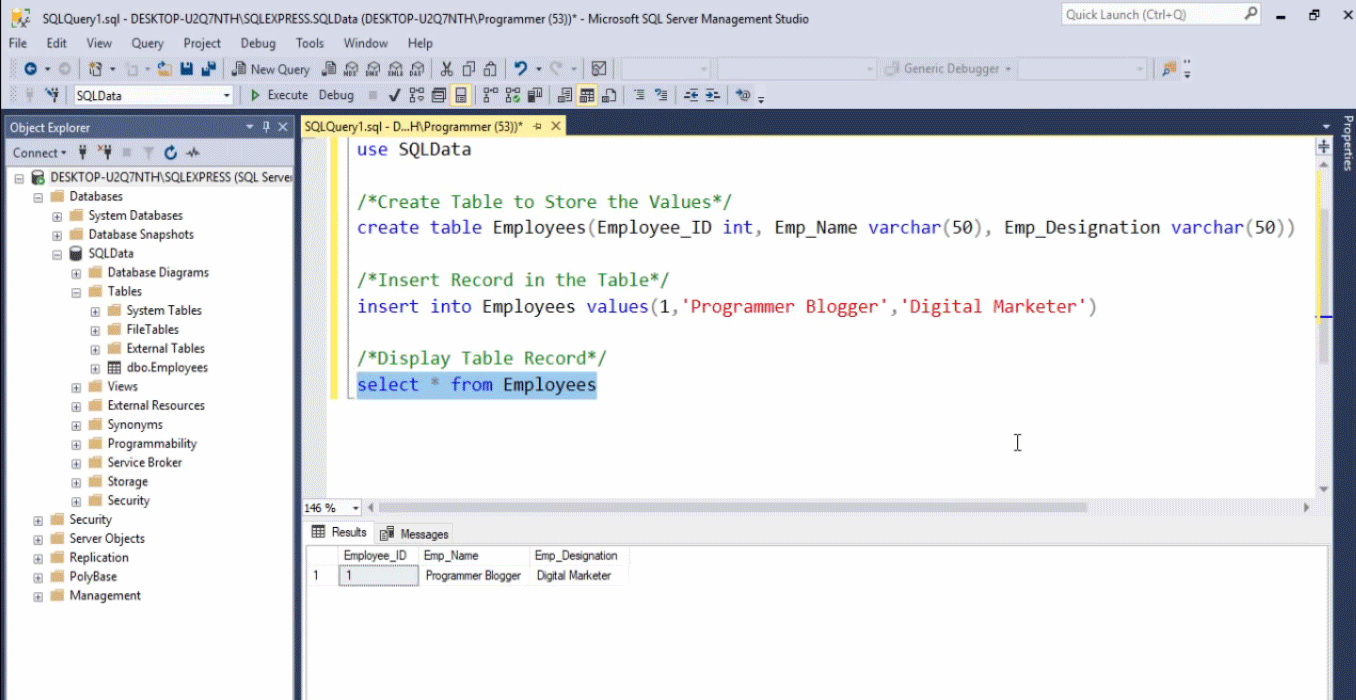Click the Parse checkmark icon
Image resolution: width=1356 pixels, height=700 pixels.
click(394, 95)
